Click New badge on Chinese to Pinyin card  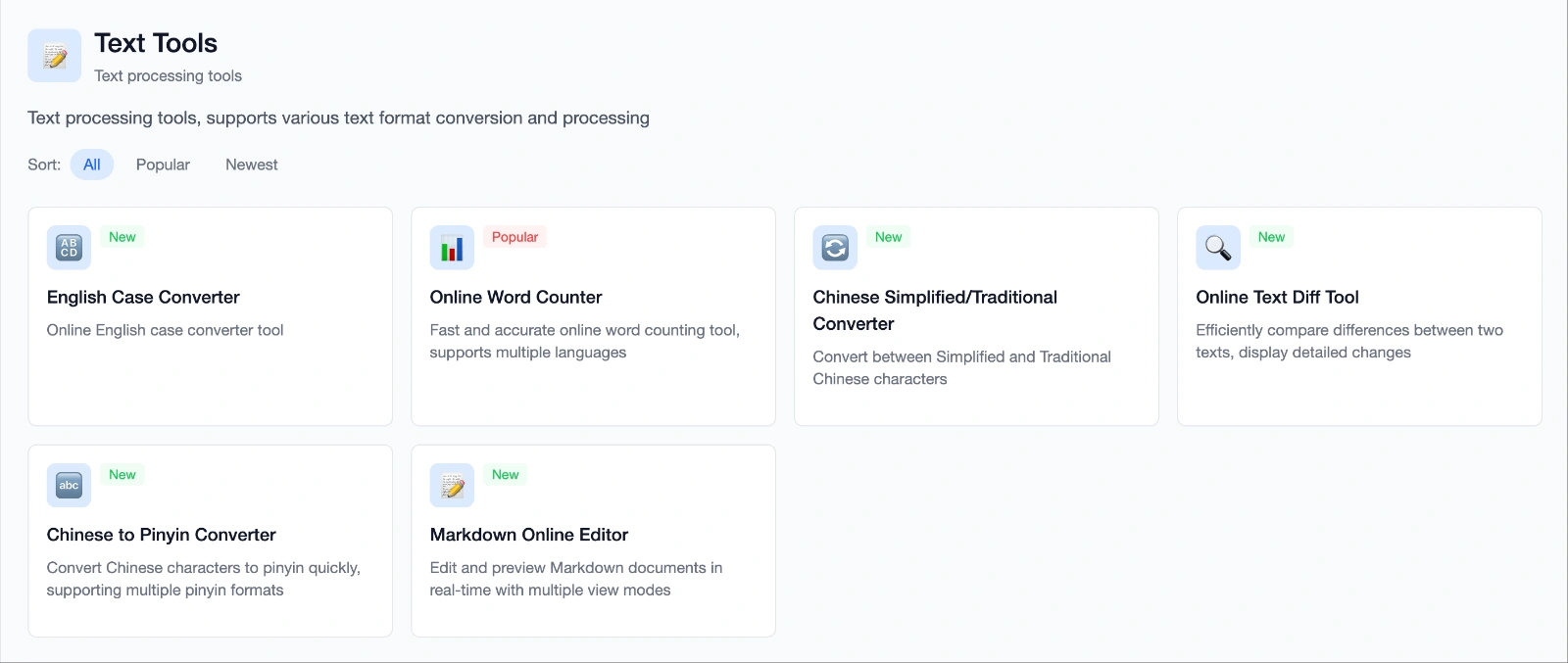pyautogui.click(x=122, y=475)
